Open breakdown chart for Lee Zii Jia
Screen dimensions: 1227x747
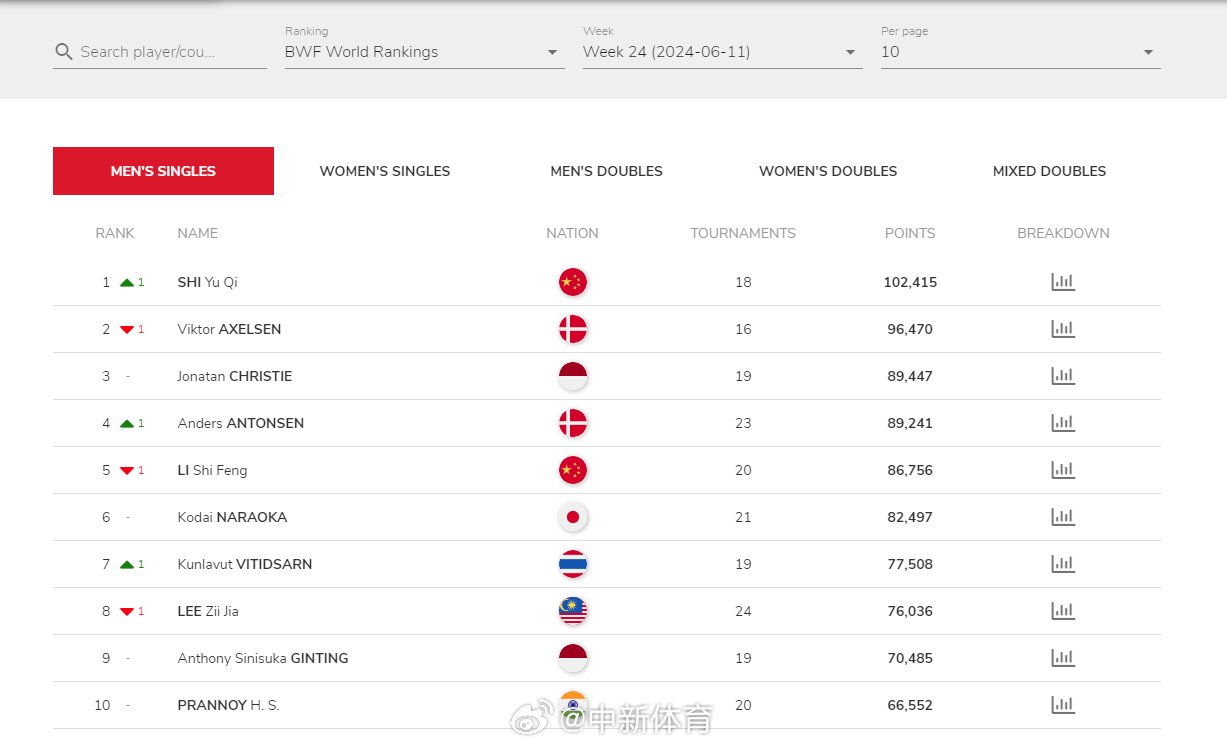tap(1063, 611)
